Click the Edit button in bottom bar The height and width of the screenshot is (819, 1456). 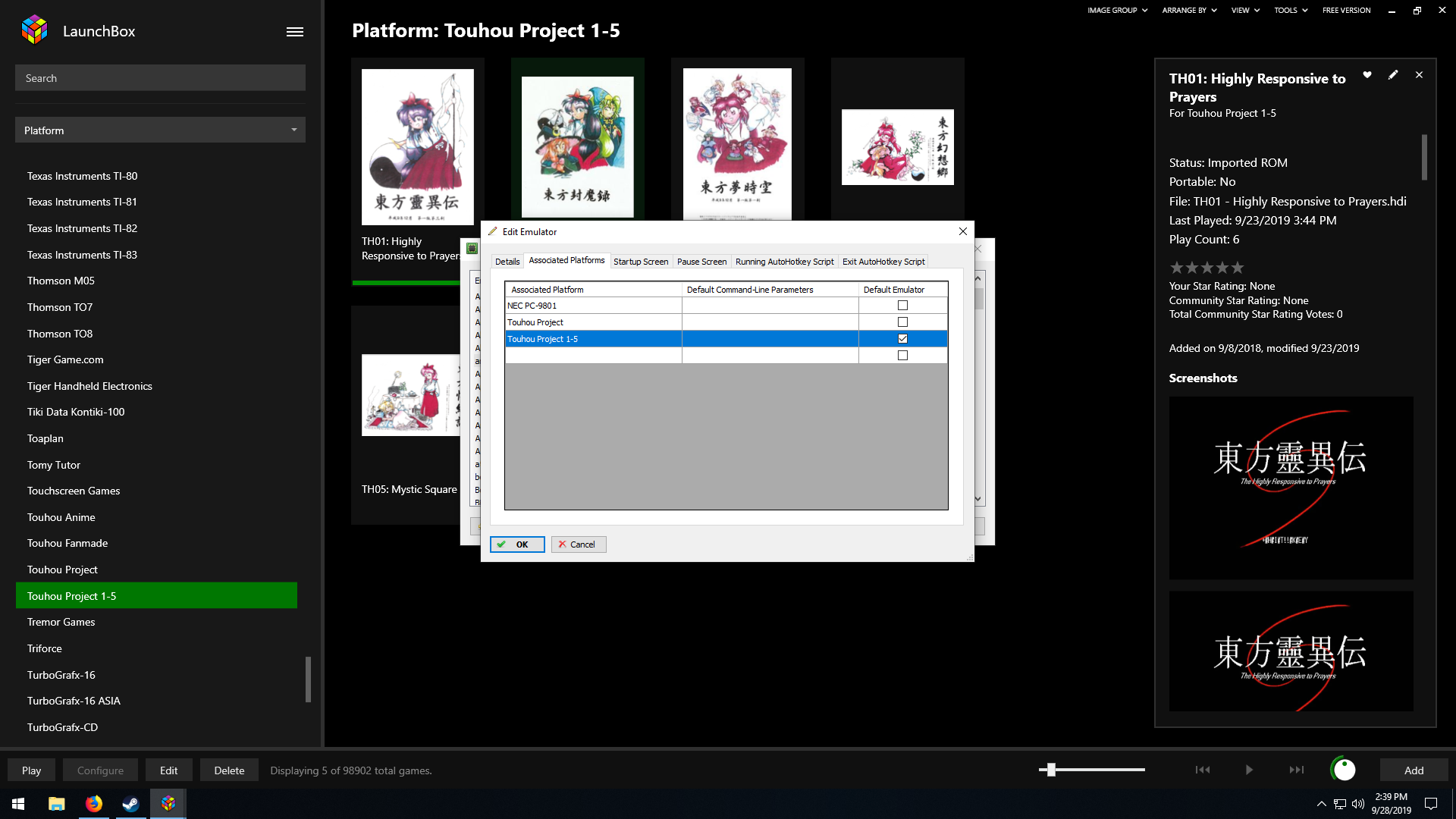(168, 770)
